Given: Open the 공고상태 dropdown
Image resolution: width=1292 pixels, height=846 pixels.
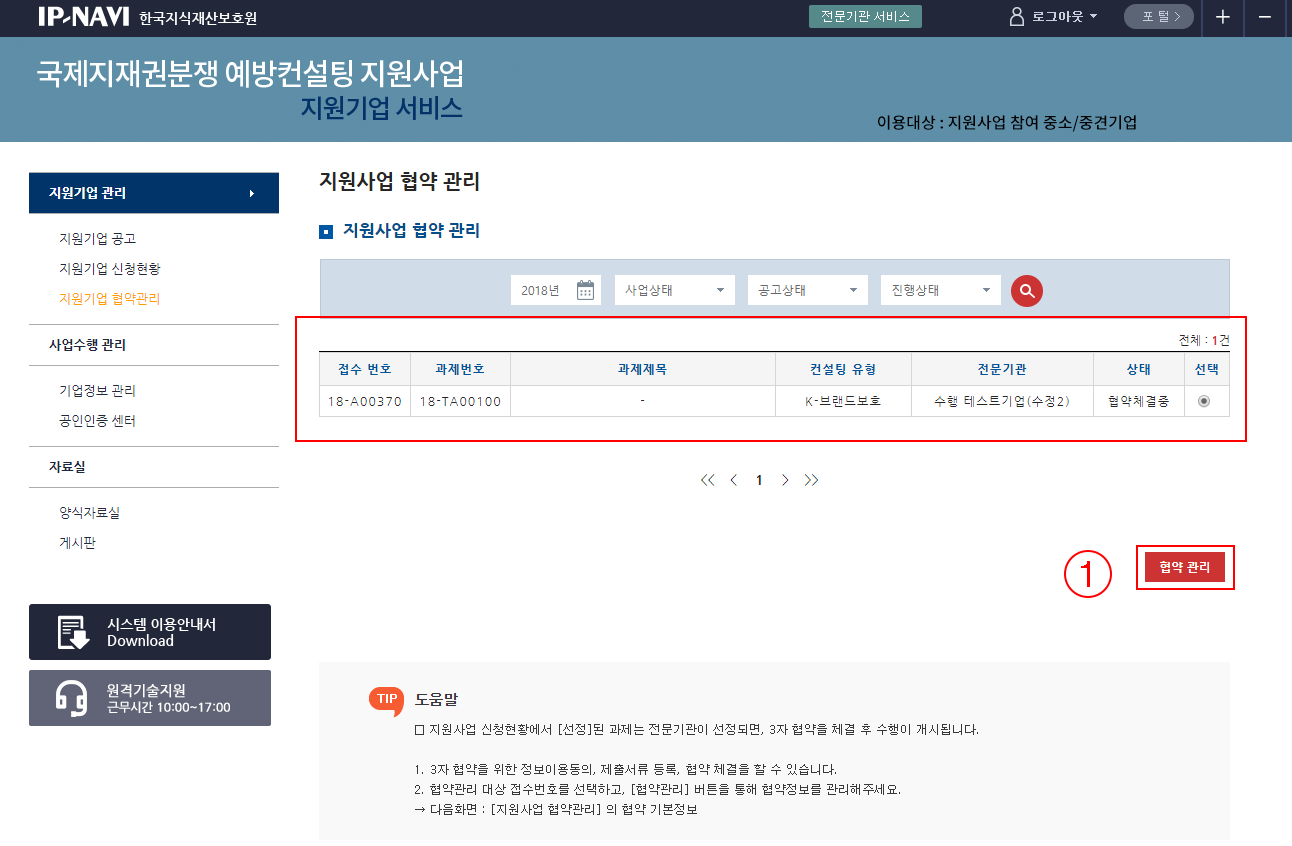Looking at the screenshot, I should [x=807, y=290].
